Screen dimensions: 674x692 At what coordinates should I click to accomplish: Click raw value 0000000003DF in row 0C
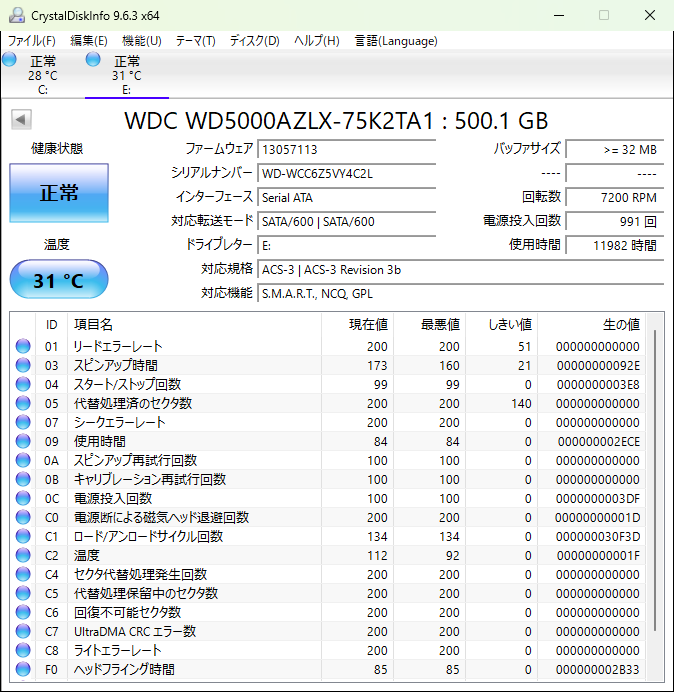598,499
